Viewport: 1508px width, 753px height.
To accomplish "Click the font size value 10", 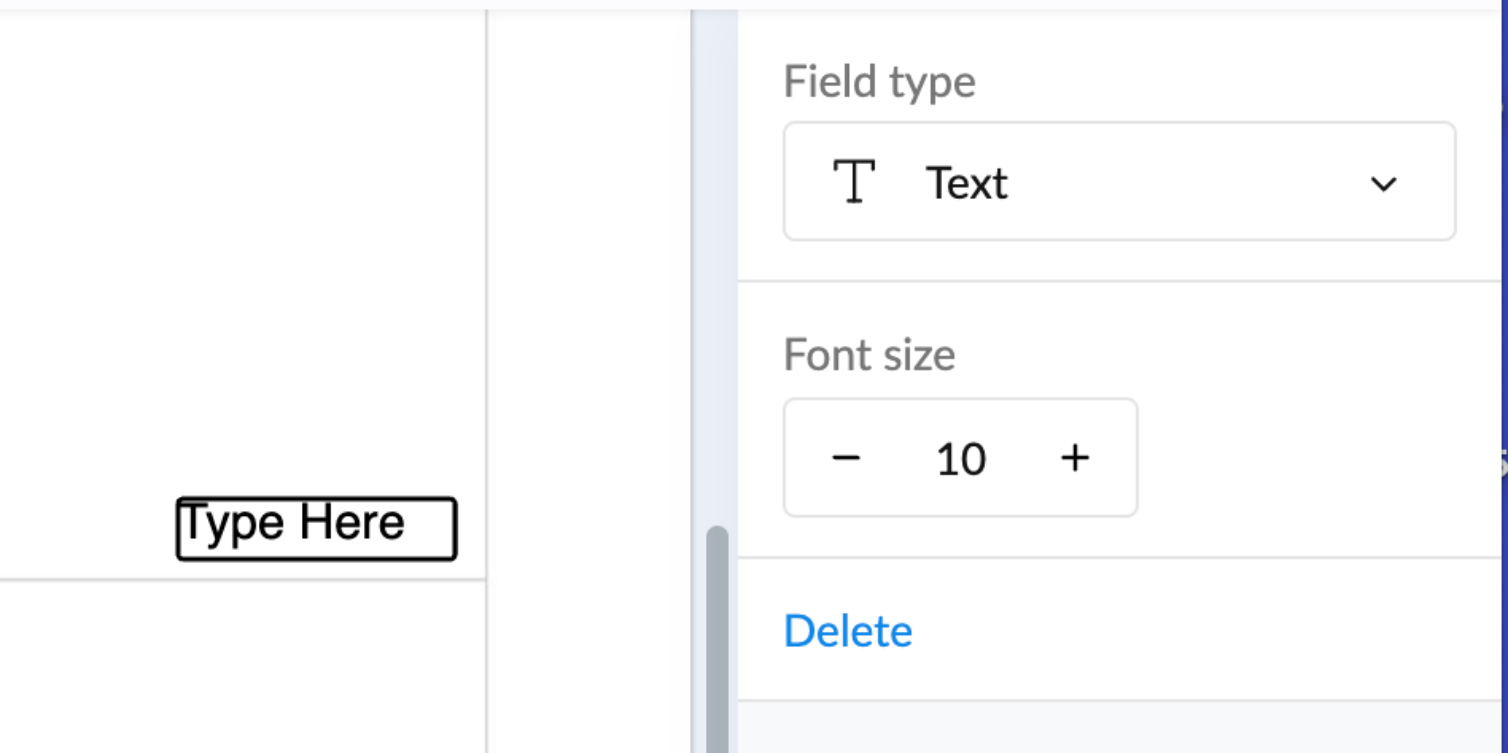I will coord(961,458).
